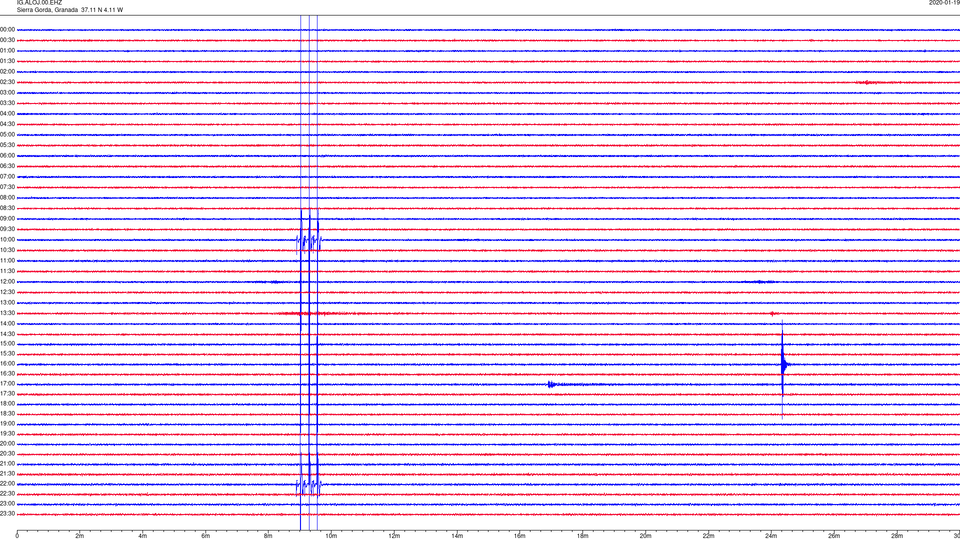Click the 'Sierra Gorda, Granada 37.11 N 4.11 W' label
Screen dimensions: 960x540
coord(70,10)
